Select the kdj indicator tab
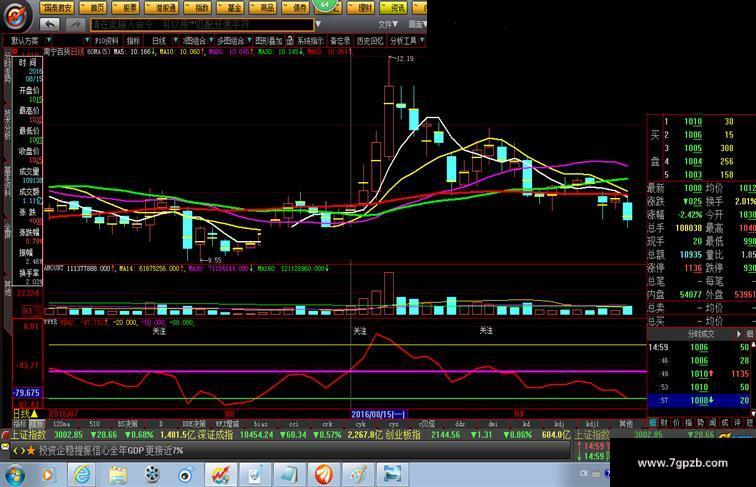756x487 pixels. pos(559,424)
